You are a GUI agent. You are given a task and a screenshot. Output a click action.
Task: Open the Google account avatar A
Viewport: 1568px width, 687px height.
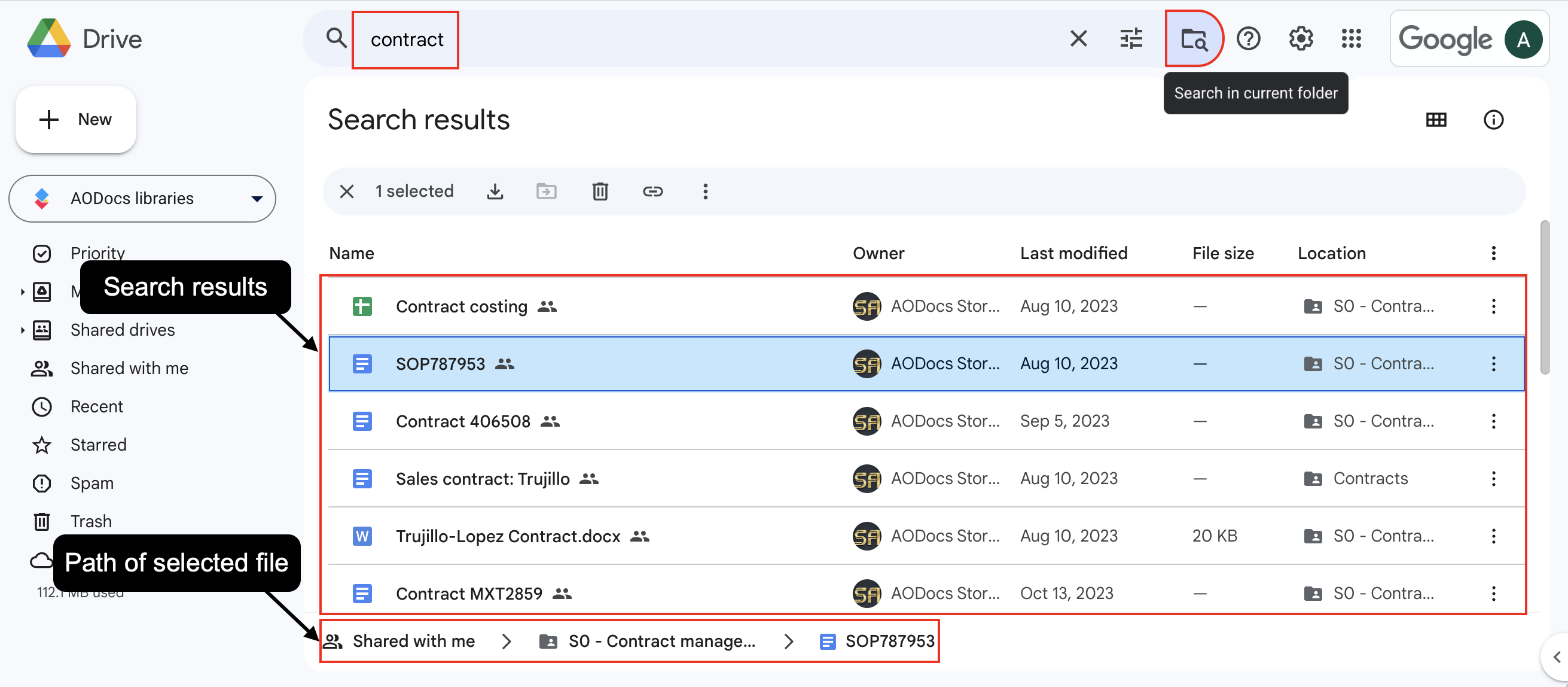pyautogui.click(x=1523, y=39)
